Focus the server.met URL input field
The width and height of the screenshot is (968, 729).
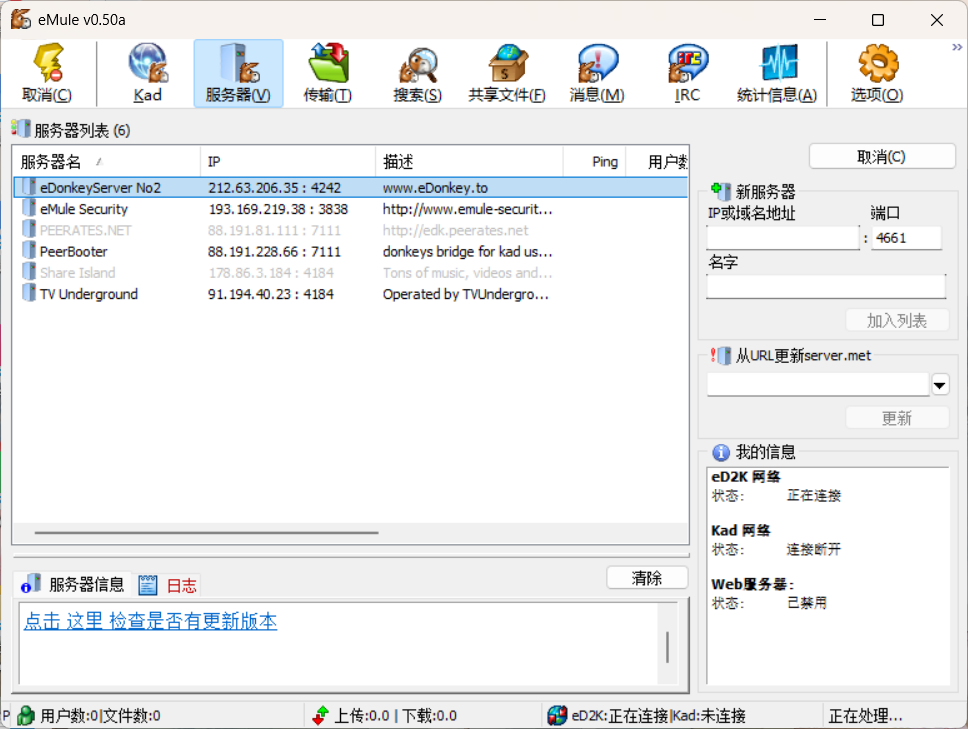tap(818, 385)
